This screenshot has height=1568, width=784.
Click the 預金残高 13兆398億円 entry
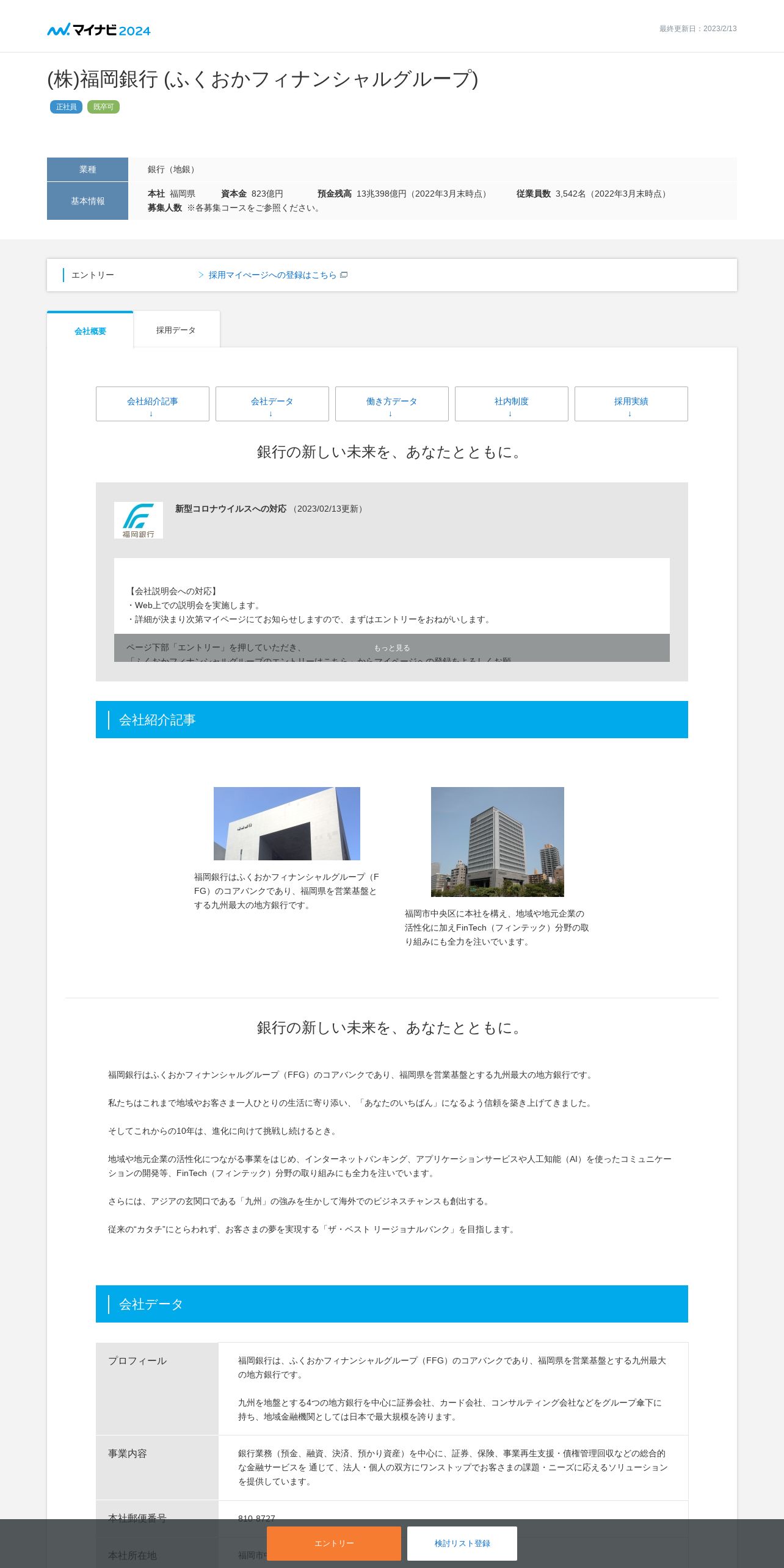pos(404,194)
